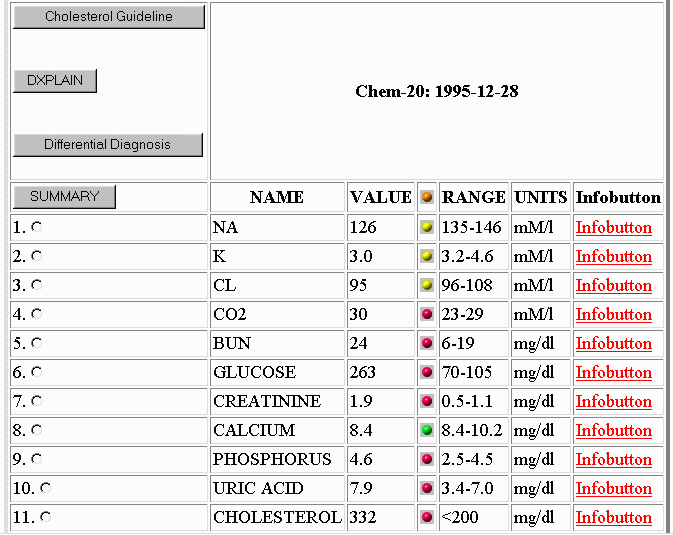This screenshot has height=535, width=673.
Task: Open Infobutton link for BUN
Action: coord(613,344)
